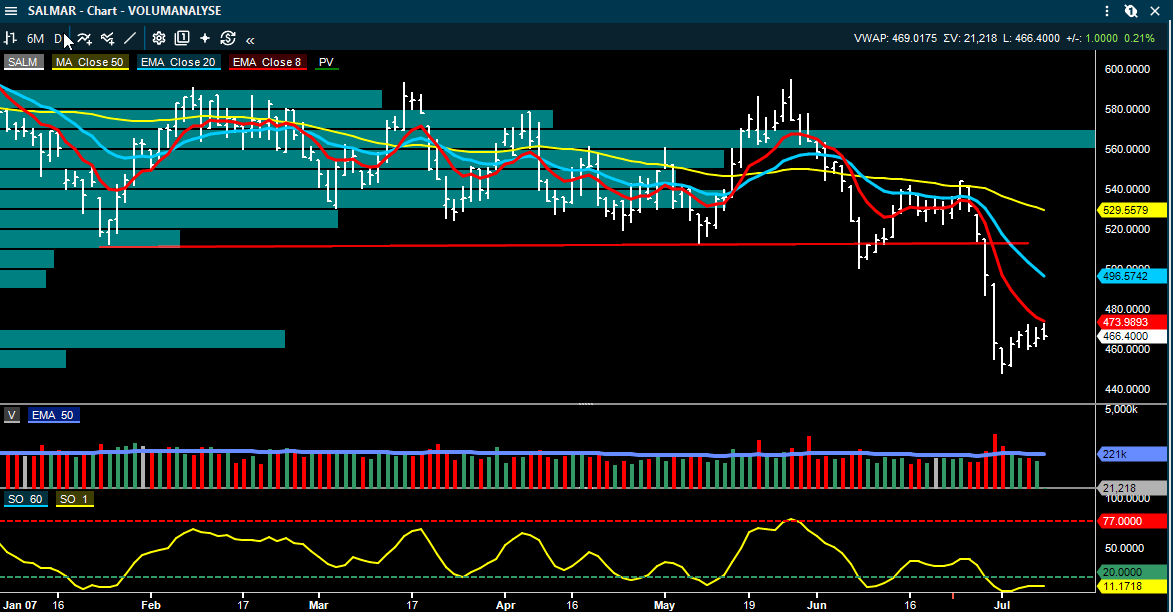Click the L: 466.4000 readout
The image size is (1173, 612).
click(1032, 38)
